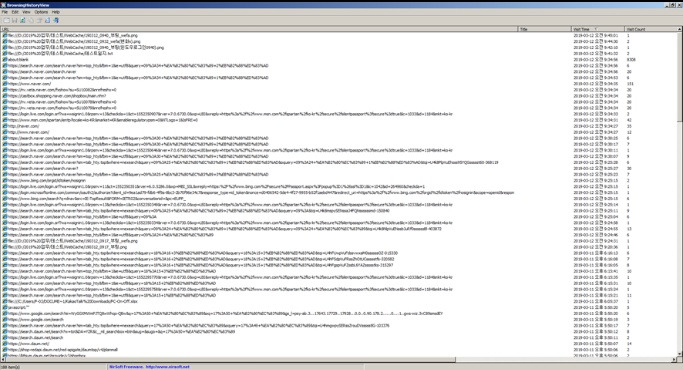The width and height of the screenshot is (683, 370).
Task: Click the IE icon beside https://www.daum.net/ row
Action: 5,343
